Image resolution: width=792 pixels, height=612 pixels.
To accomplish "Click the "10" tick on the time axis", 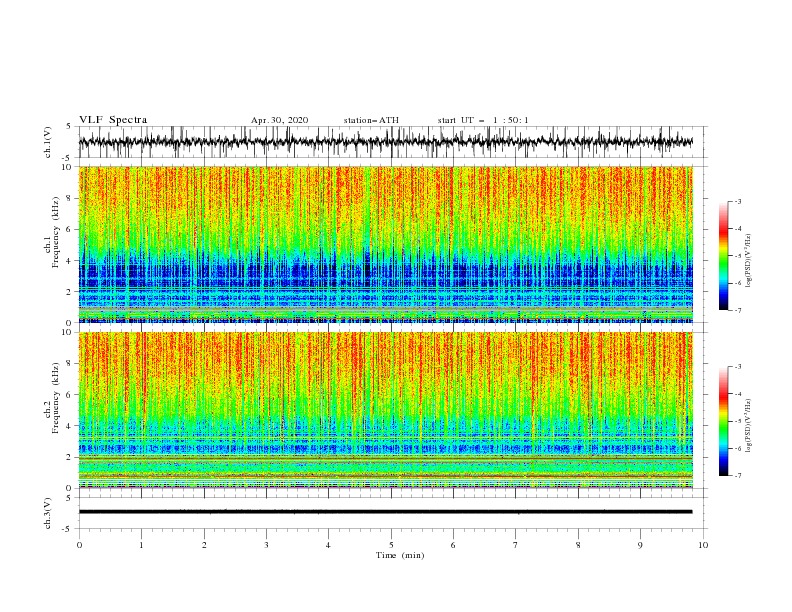I will tap(703, 545).
